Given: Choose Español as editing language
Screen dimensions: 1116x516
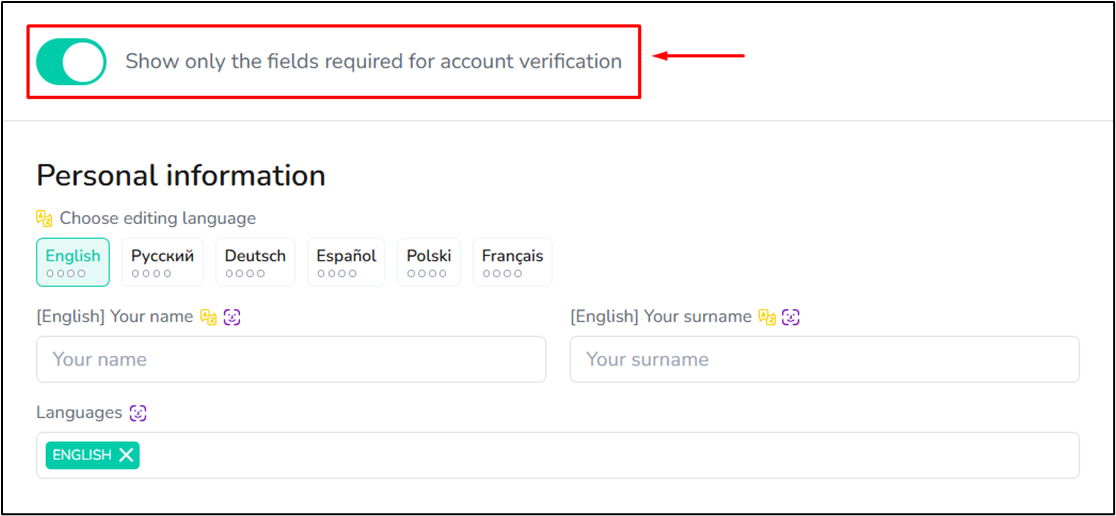Looking at the screenshot, I should click(x=346, y=262).
